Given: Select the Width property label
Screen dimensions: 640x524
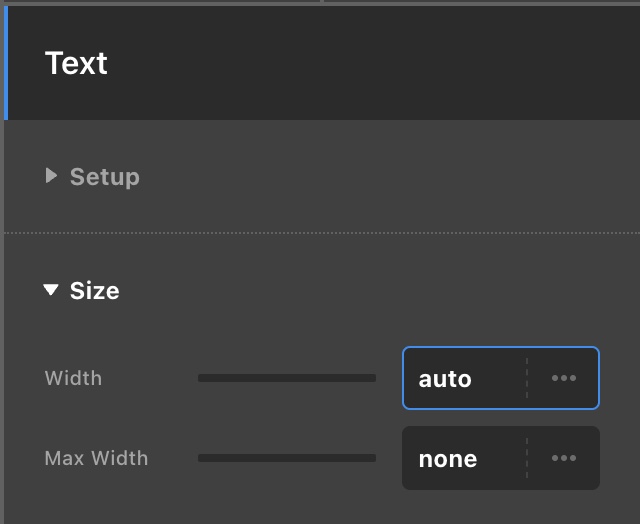Looking at the screenshot, I should (73, 379).
